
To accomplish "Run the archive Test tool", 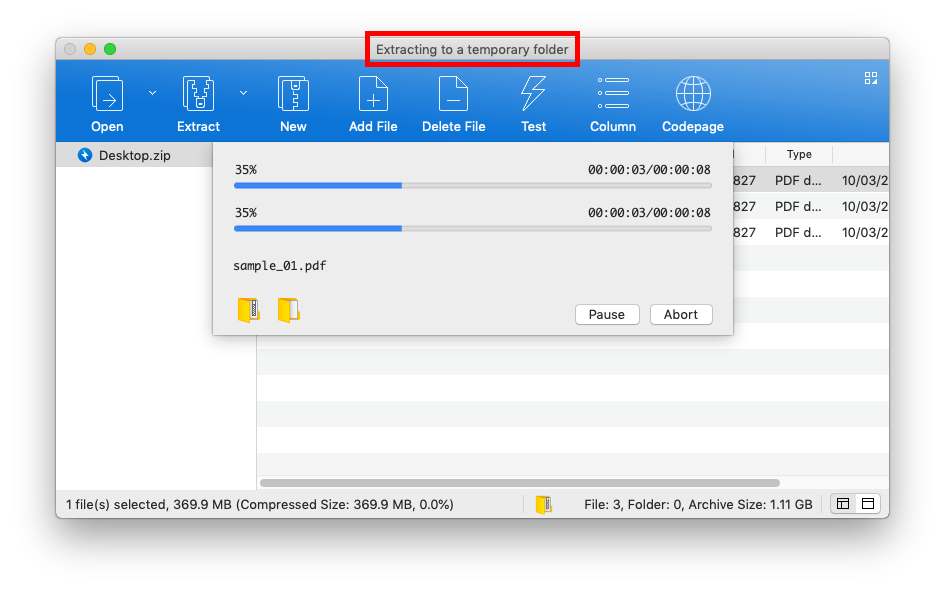I will tap(533, 94).
